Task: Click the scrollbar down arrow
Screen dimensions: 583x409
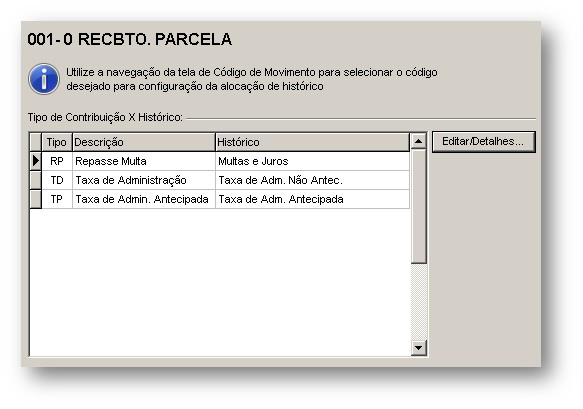Action: pos(419,348)
